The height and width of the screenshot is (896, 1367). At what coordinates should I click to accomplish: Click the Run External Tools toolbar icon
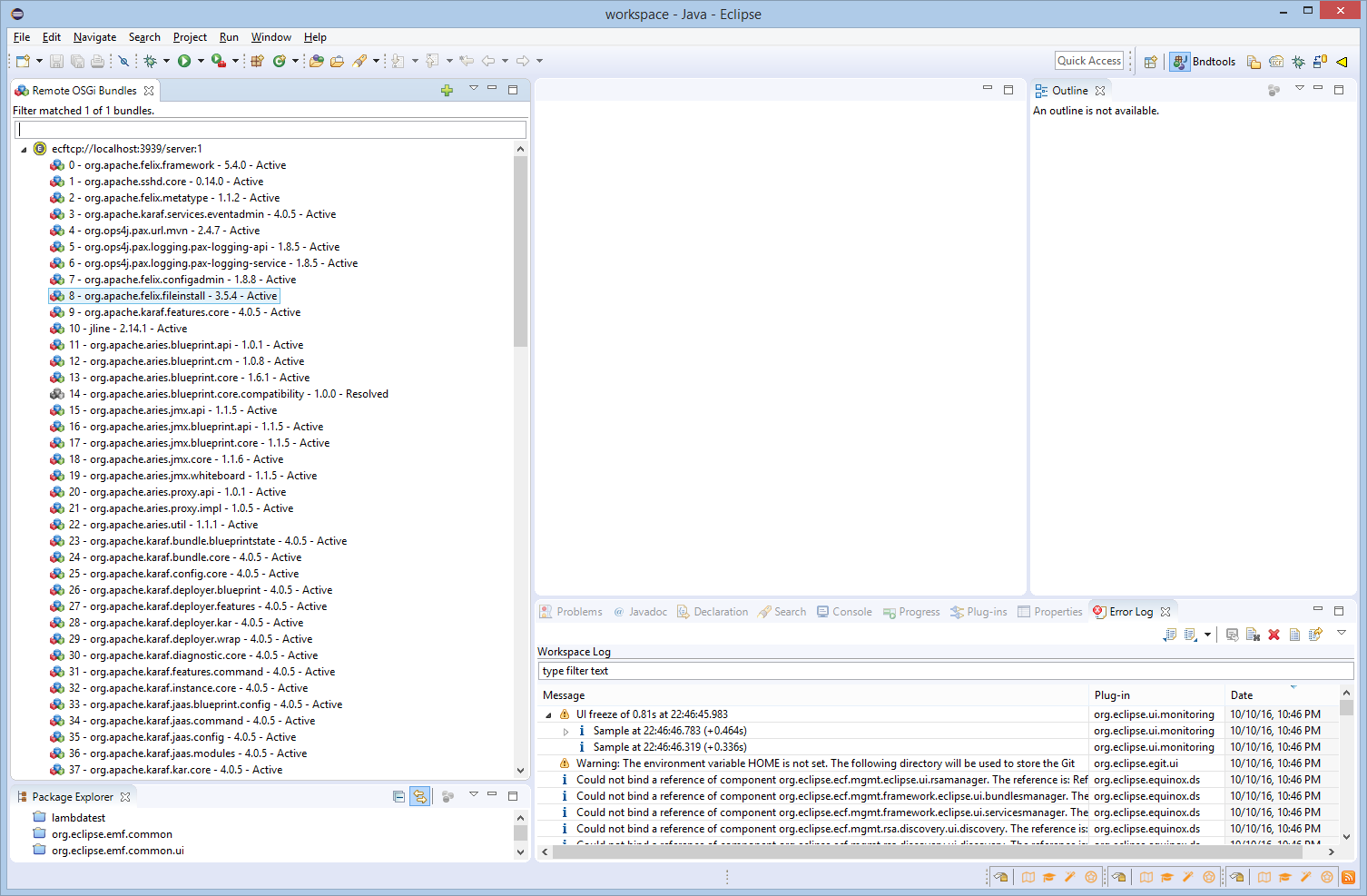(218, 61)
